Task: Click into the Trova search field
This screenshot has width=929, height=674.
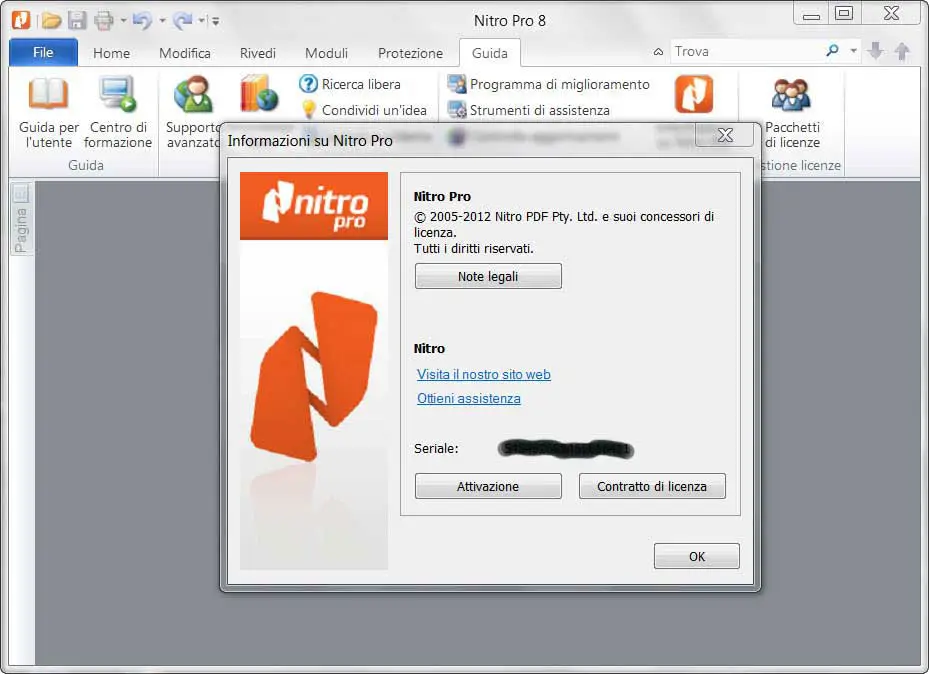Action: 747,52
